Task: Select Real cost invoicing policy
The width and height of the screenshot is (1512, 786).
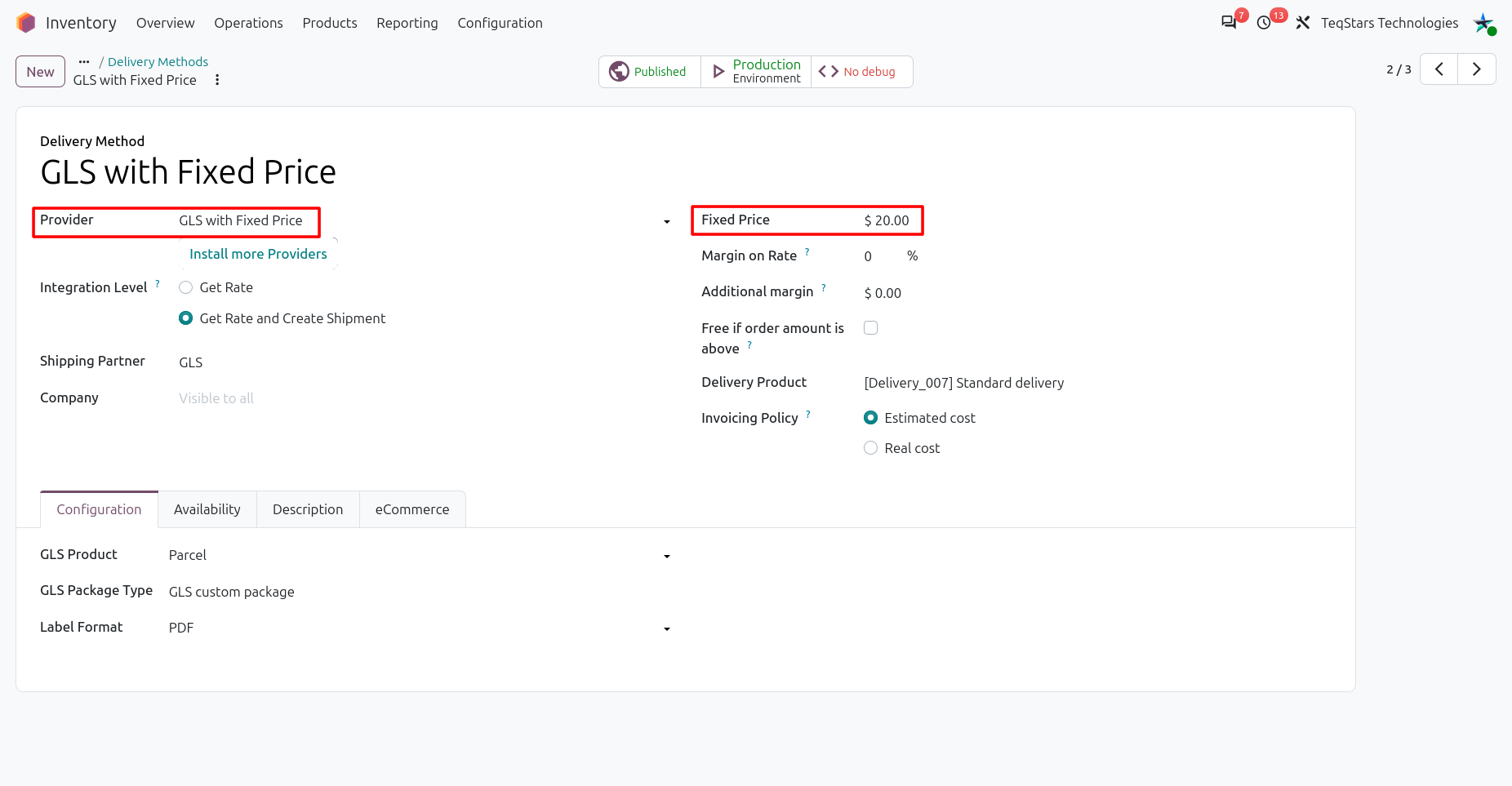Action: point(871,448)
